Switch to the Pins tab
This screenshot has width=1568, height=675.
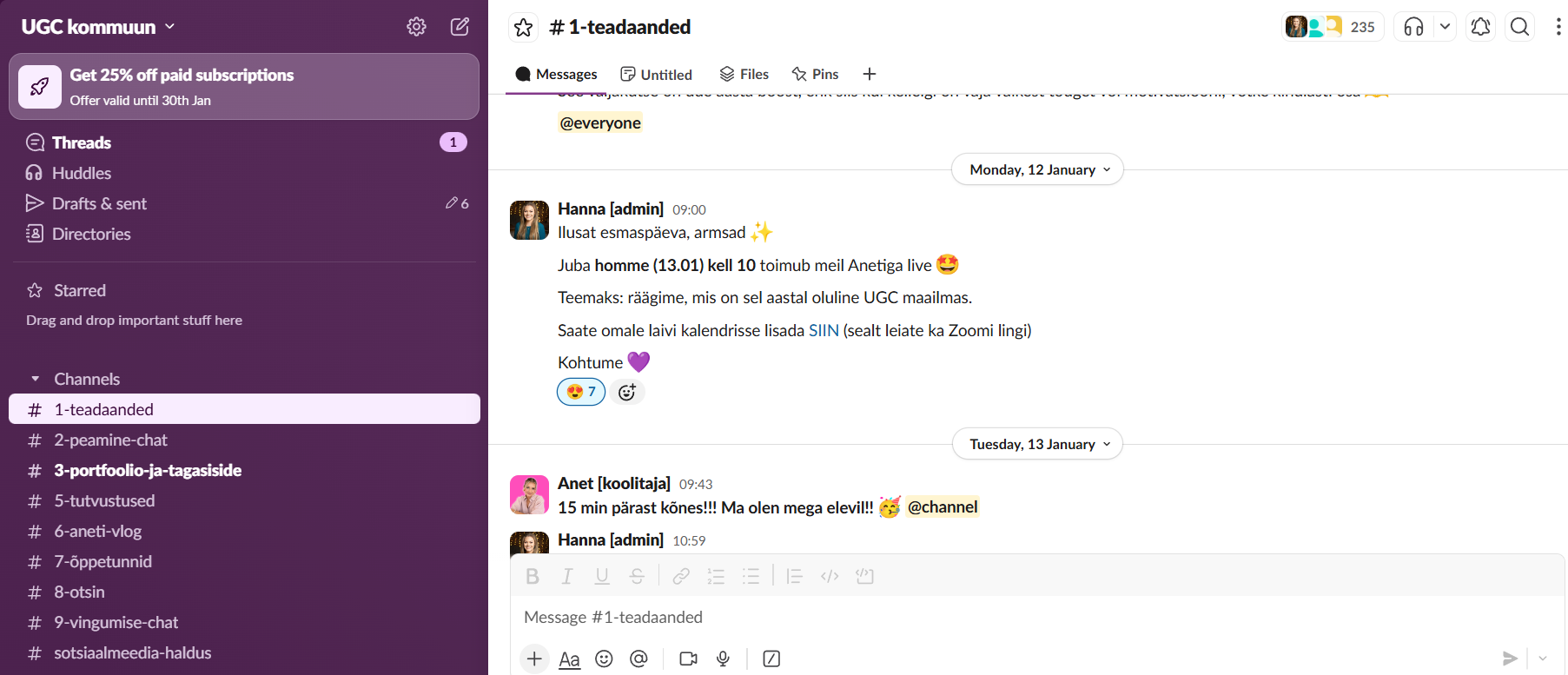(x=815, y=74)
